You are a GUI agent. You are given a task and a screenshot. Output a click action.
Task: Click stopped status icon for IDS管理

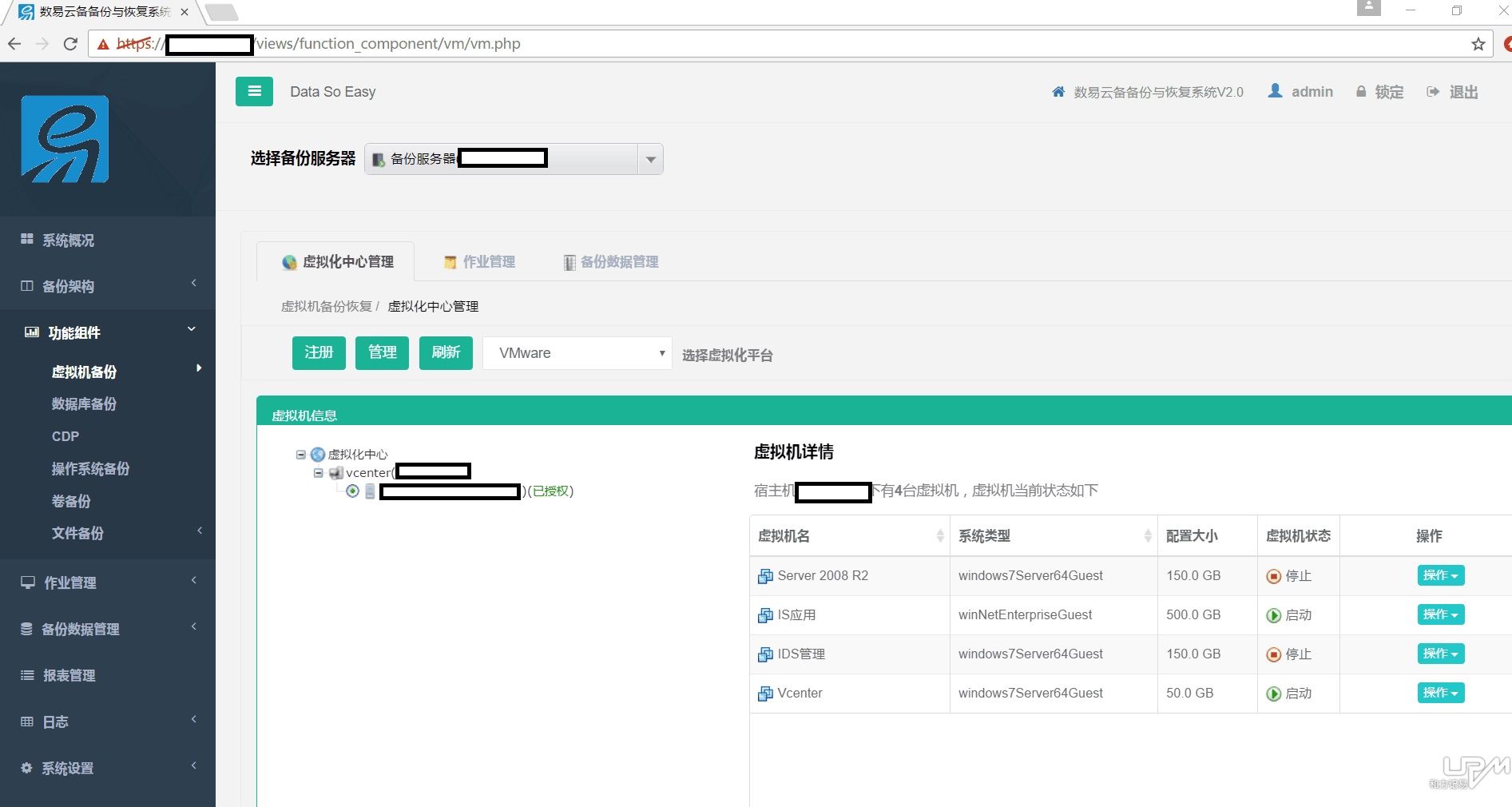tap(1274, 654)
